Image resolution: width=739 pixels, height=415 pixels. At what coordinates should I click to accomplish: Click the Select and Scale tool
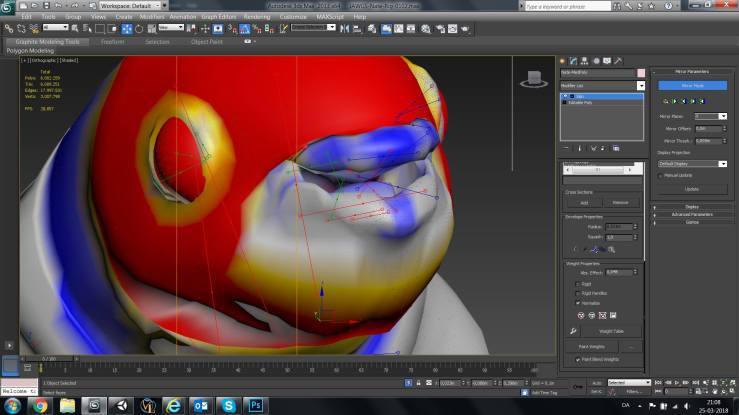click(x=152, y=29)
